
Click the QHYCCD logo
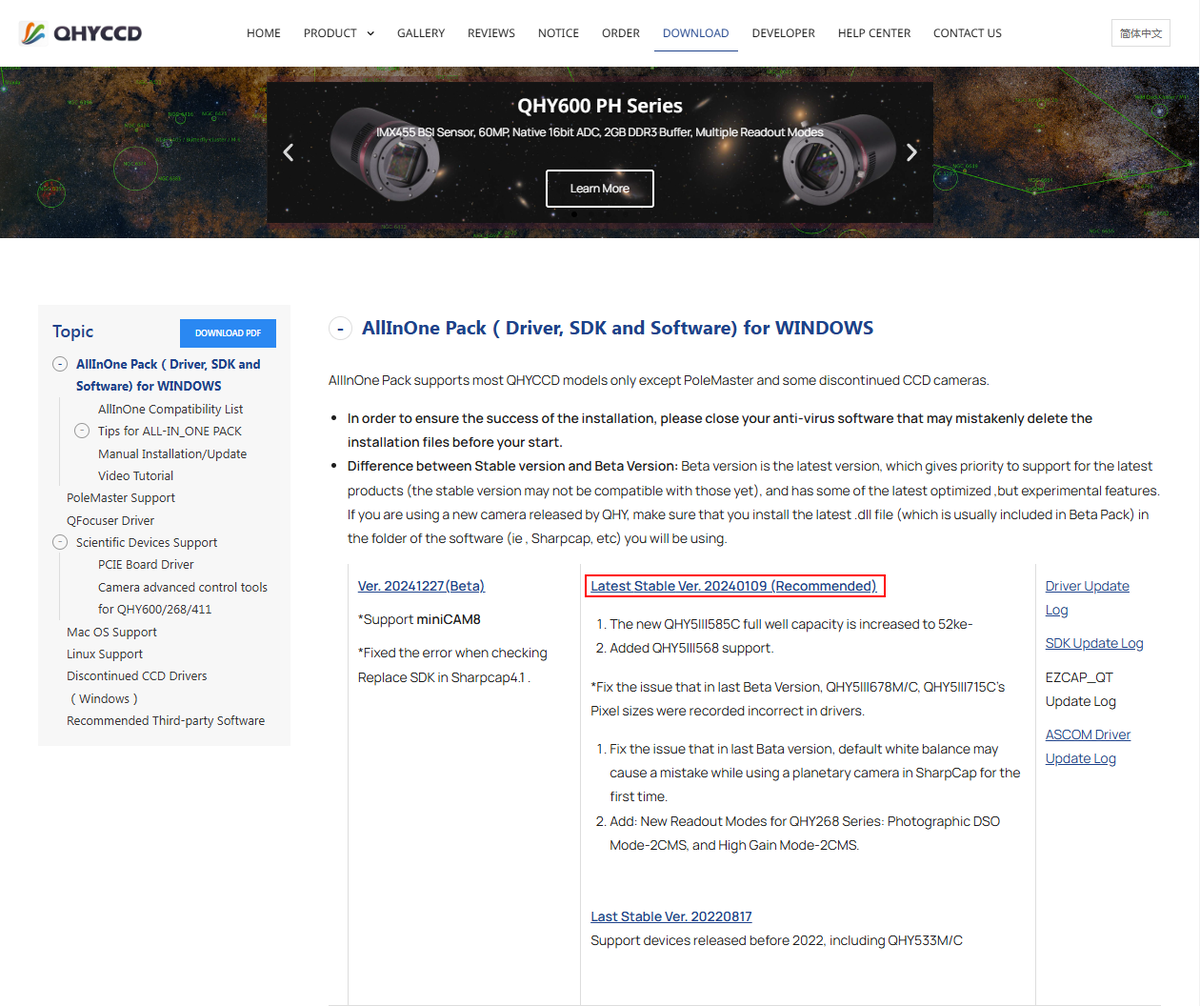(81, 33)
